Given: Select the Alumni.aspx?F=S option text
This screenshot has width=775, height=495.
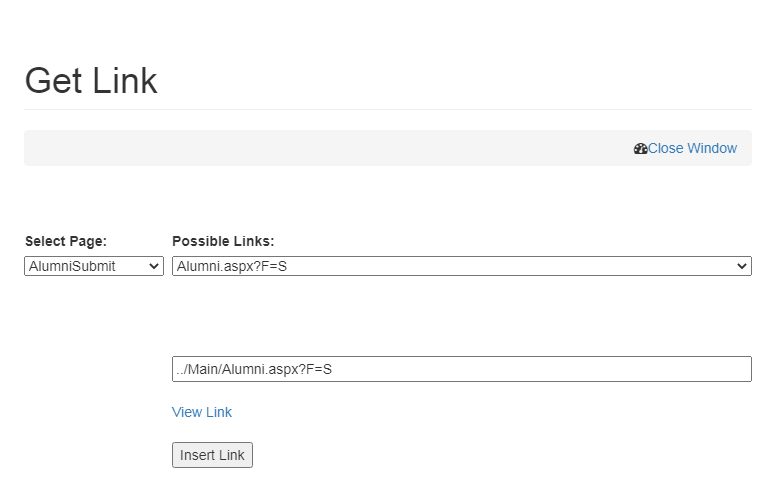Looking at the screenshot, I should pos(232,266).
